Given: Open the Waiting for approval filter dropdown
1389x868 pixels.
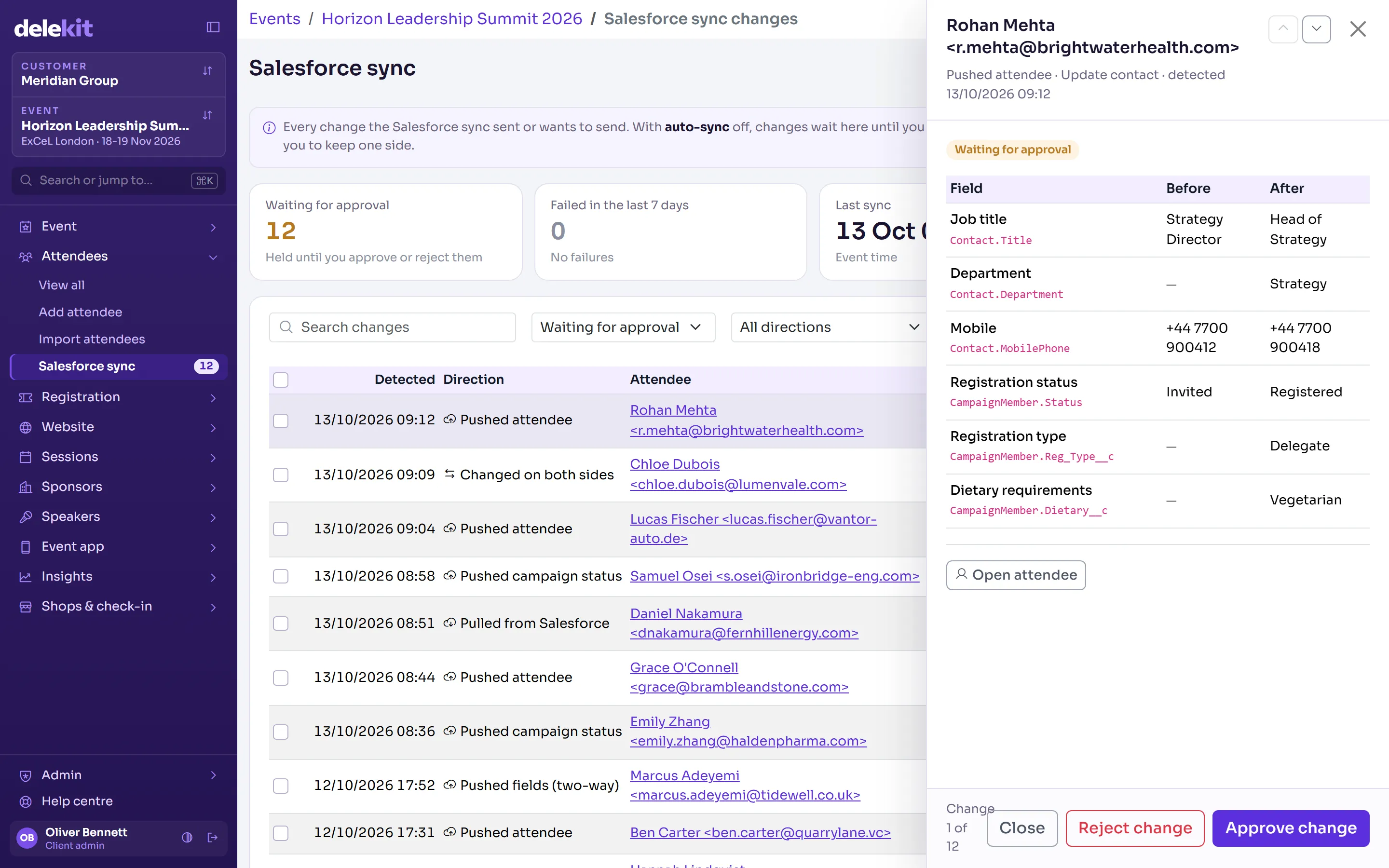Looking at the screenshot, I should click(x=623, y=327).
